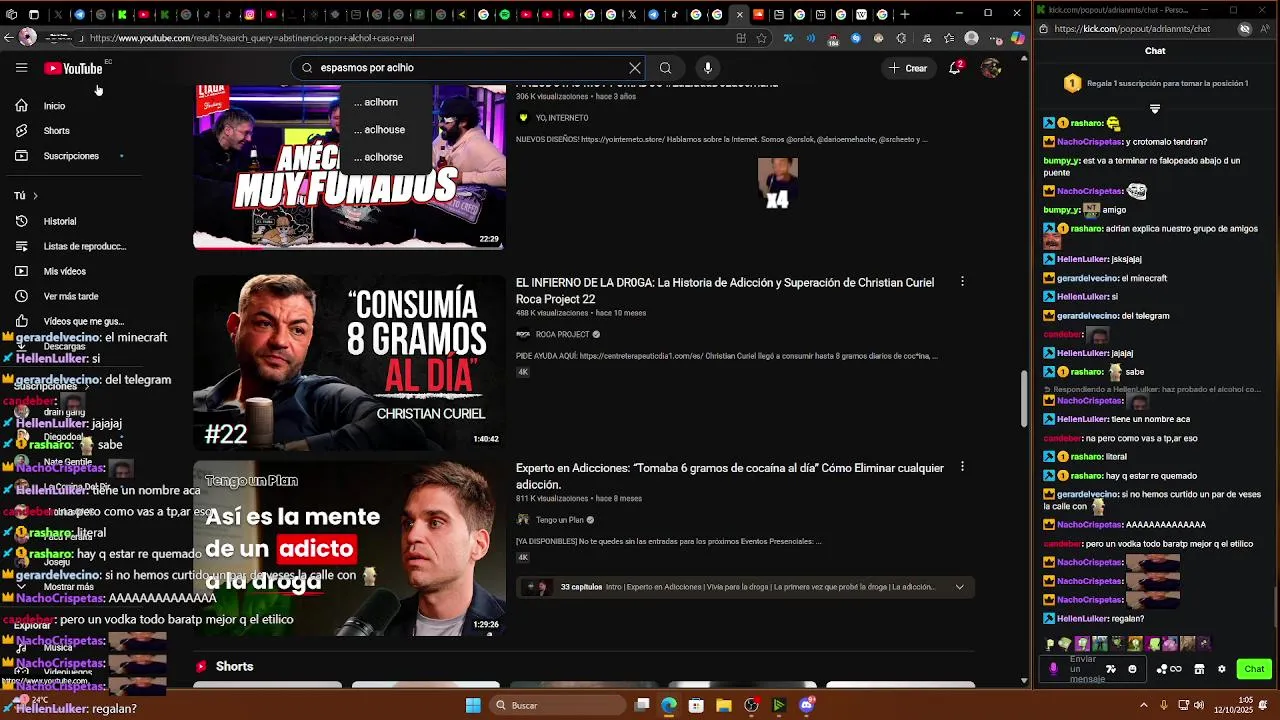The height and width of the screenshot is (720, 1280).
Task: Open browser profile avatar in toolbar
Action: pos(971,38)
